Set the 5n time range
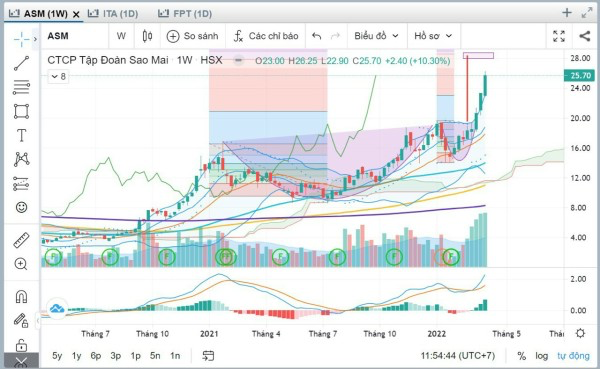Viewport: 600px width, 369px height. (155, 356)
